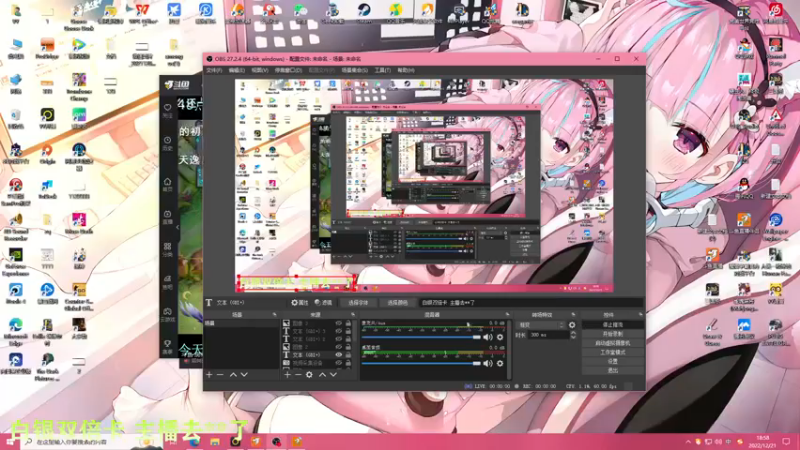
Task: Add a new source with the plus button
Action: [x=287, y=374]
